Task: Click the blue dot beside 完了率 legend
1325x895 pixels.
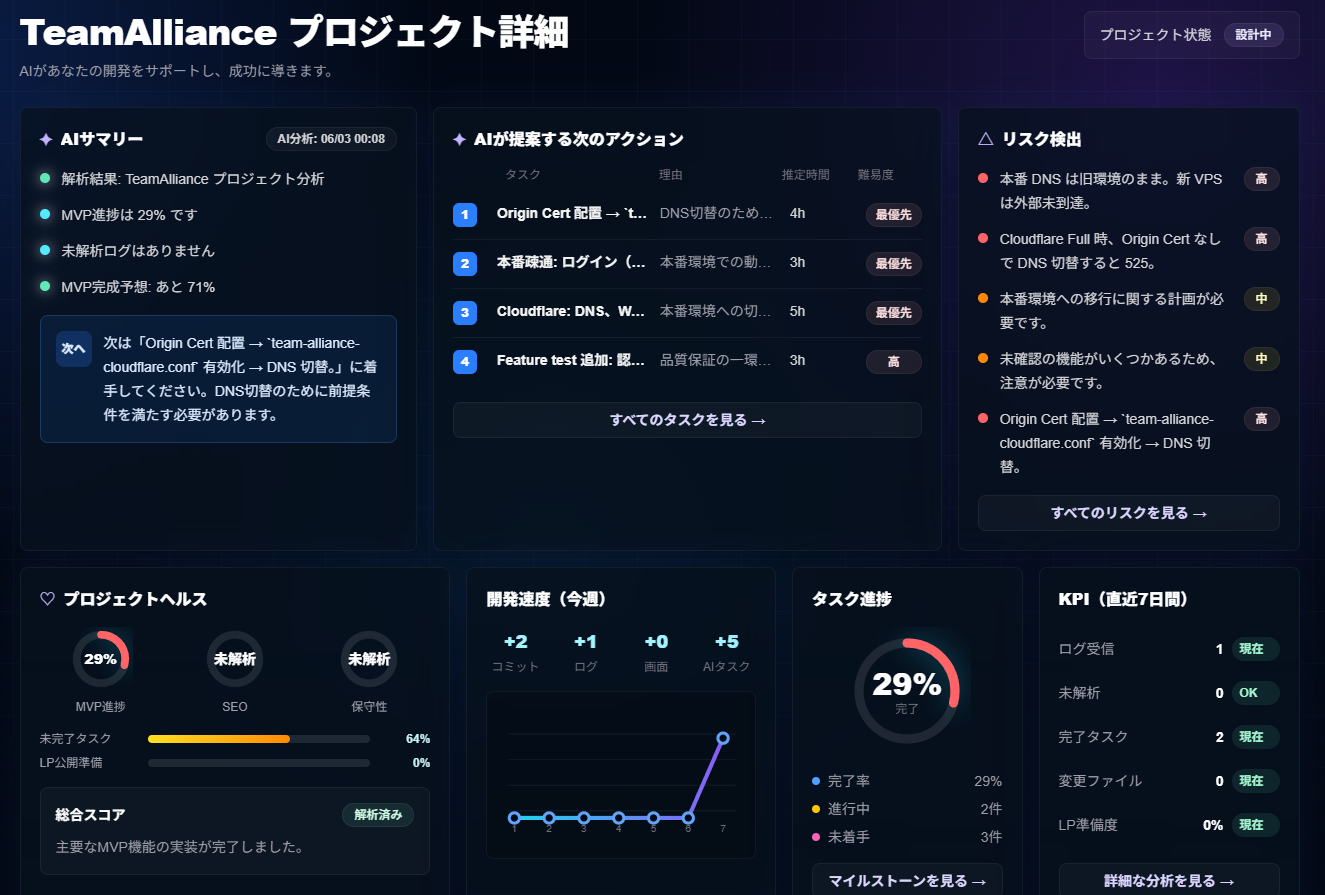Action: point(816,781)
